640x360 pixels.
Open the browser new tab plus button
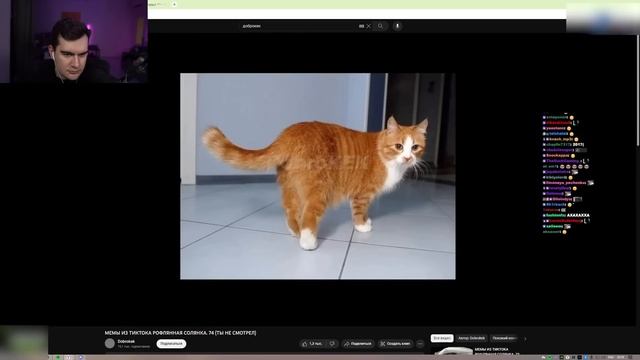click(x=174, y=4)
